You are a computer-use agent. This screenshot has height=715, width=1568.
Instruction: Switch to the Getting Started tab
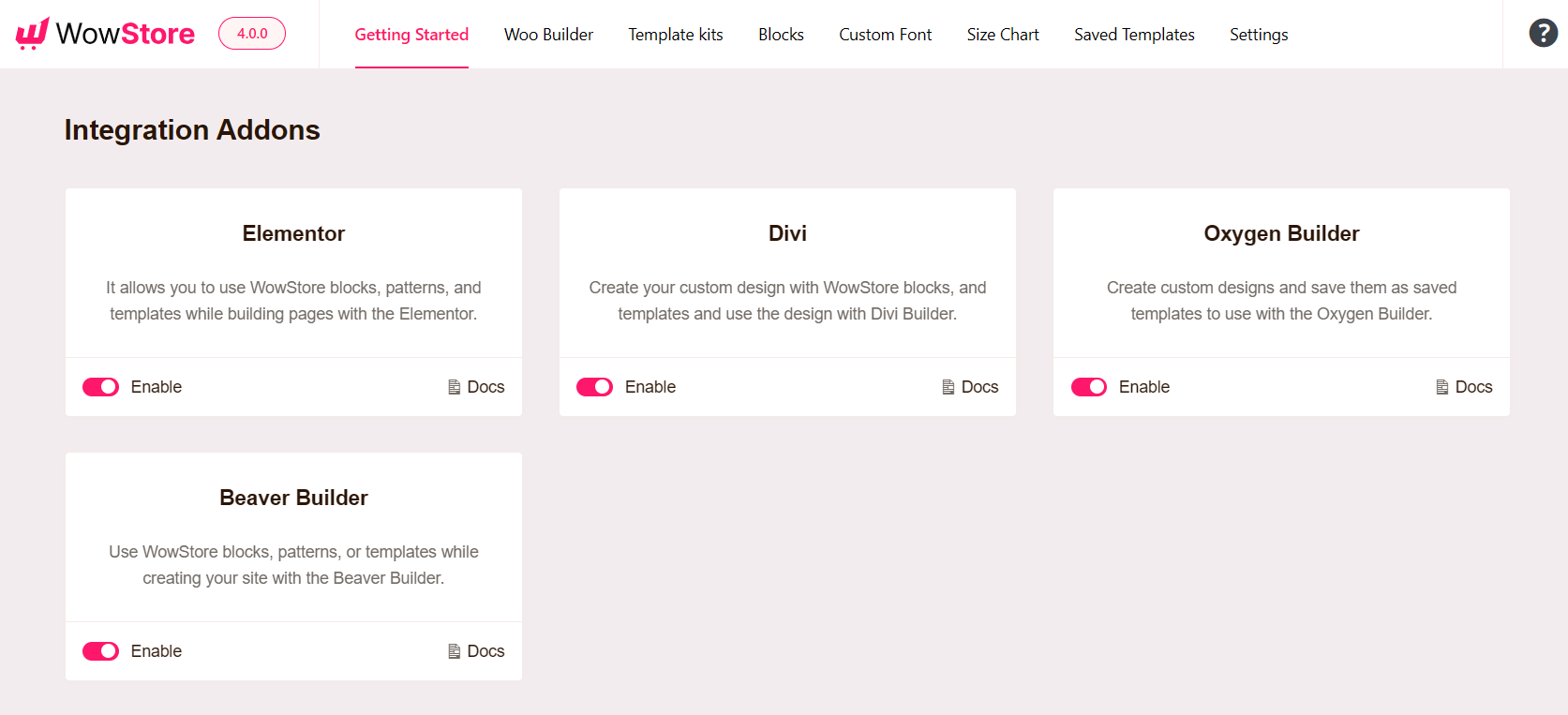[x=411, y=35]
